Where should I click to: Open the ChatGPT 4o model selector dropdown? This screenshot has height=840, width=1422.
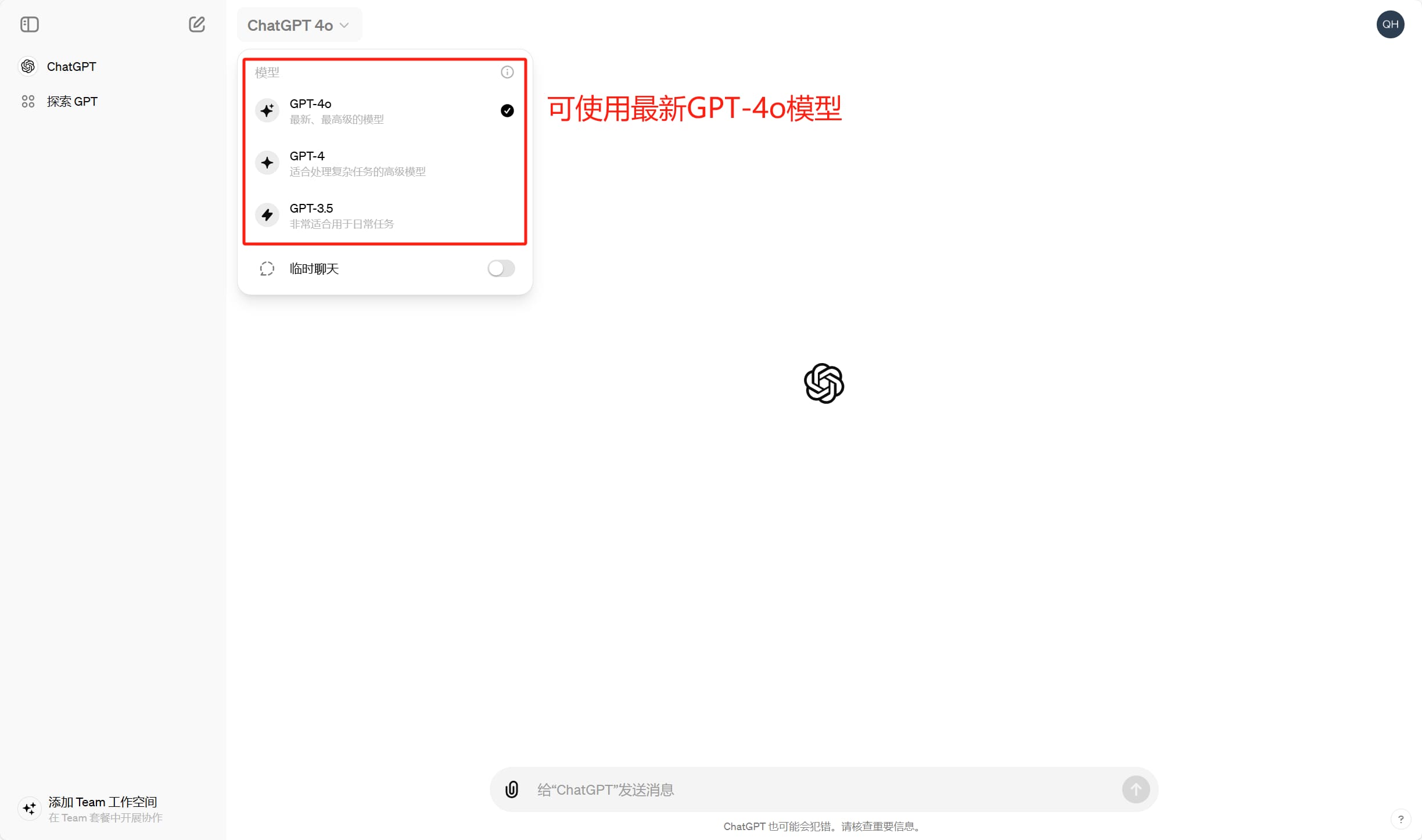(299, 25)
